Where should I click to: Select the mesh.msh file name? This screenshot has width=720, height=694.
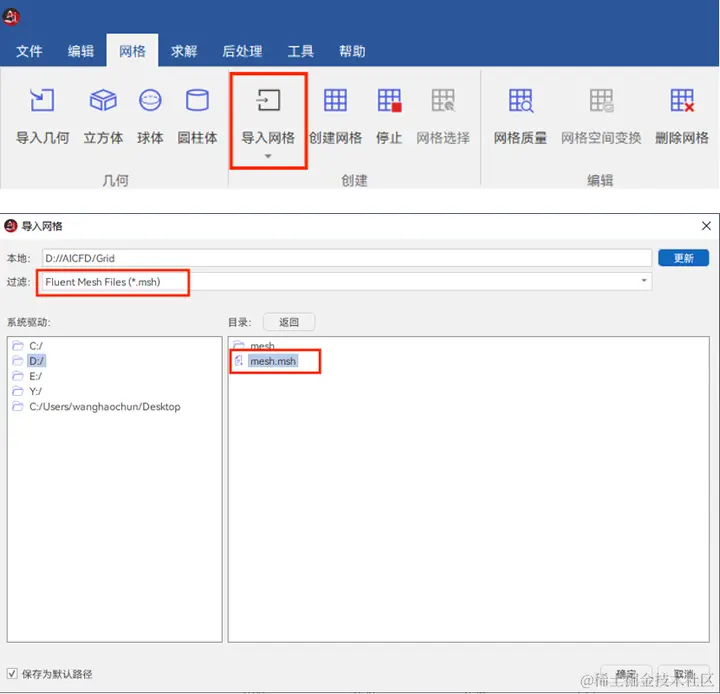coord(273,361)
